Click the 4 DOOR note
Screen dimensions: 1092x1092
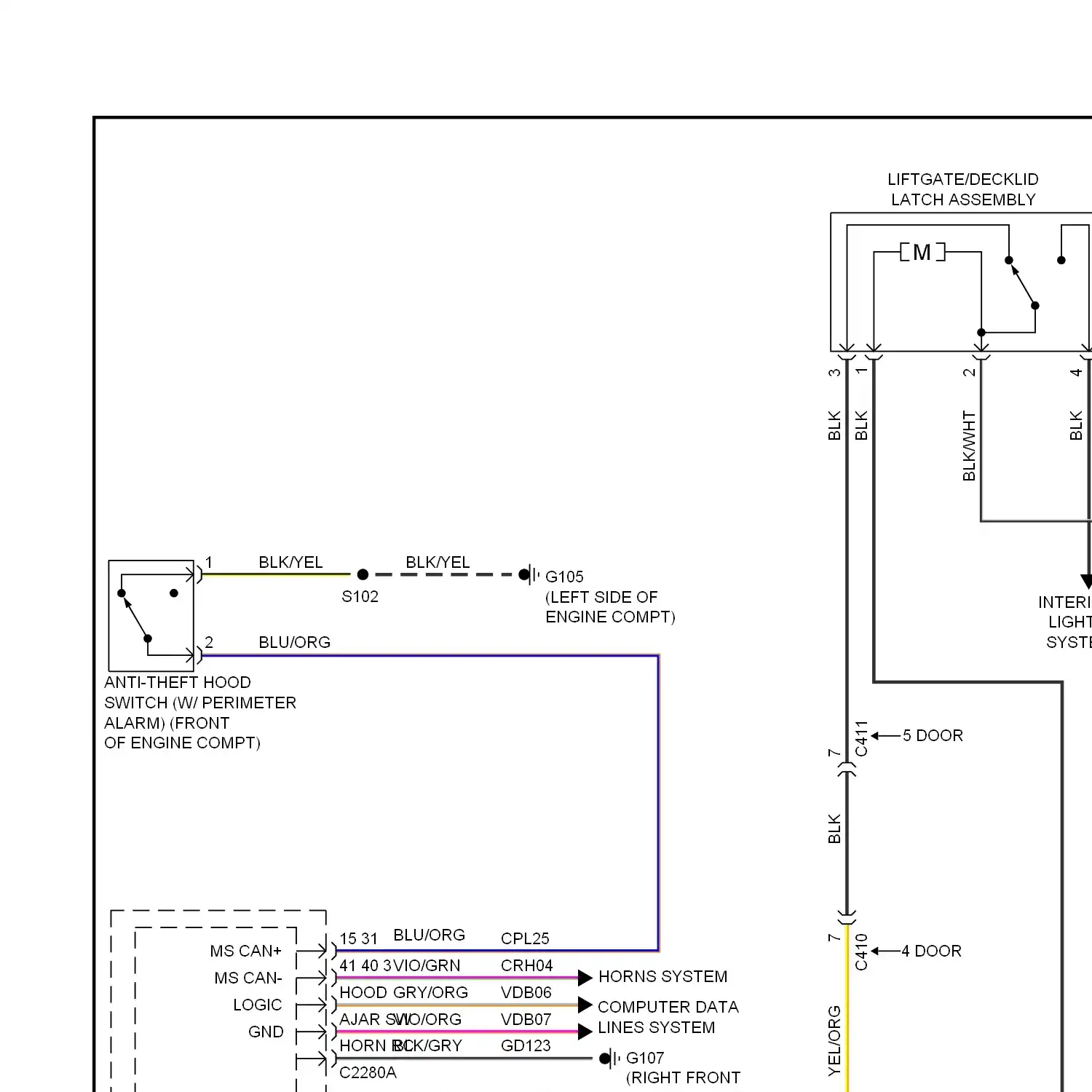click(x=931, y=951)
